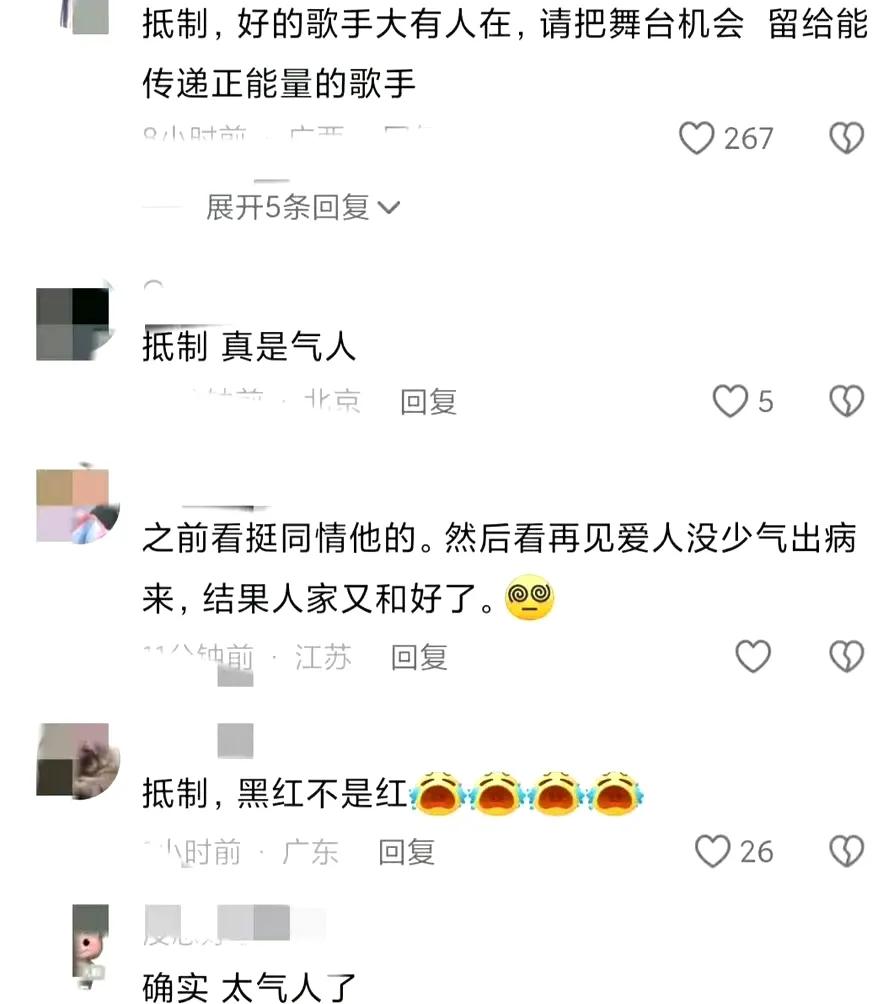The height and width of the screenshot is (1004, 890).
Task: Like the comment from 江苏
Action: pyautogui.click(x=753, y=656)
